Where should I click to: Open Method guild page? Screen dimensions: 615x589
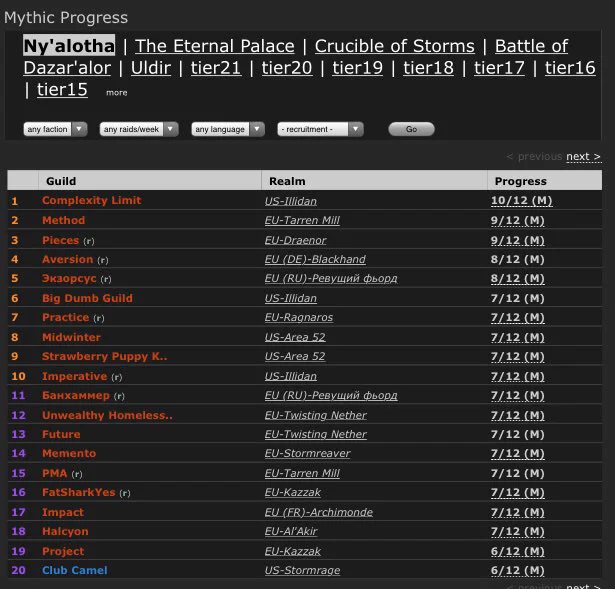(x=64, y=220)
